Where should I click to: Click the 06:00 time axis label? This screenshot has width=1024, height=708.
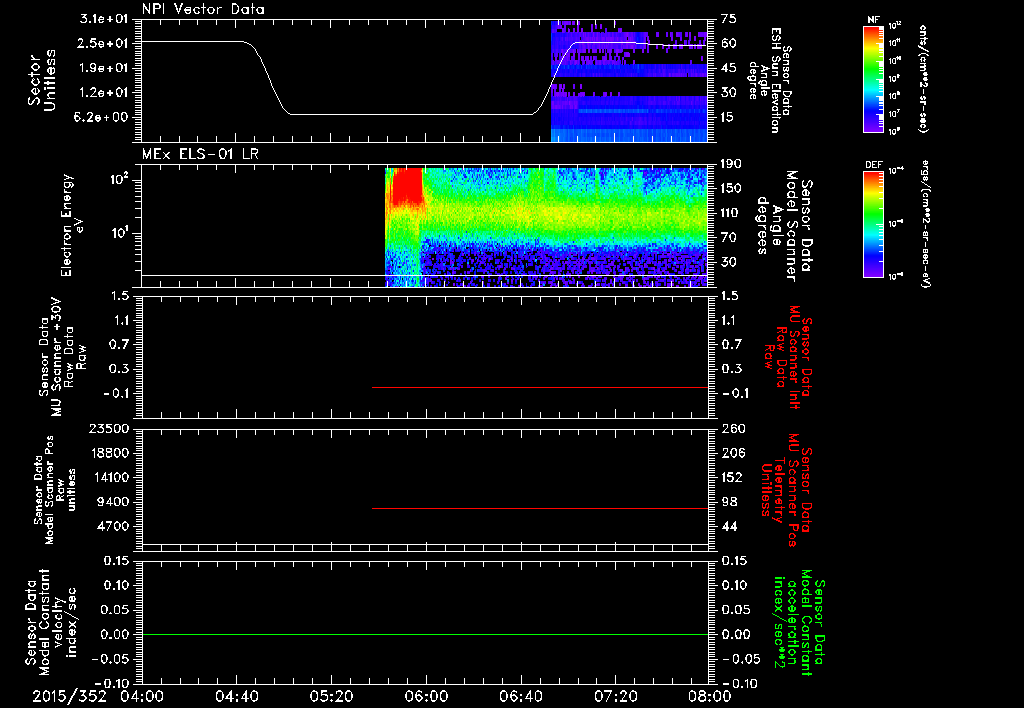tap(426, 696)
